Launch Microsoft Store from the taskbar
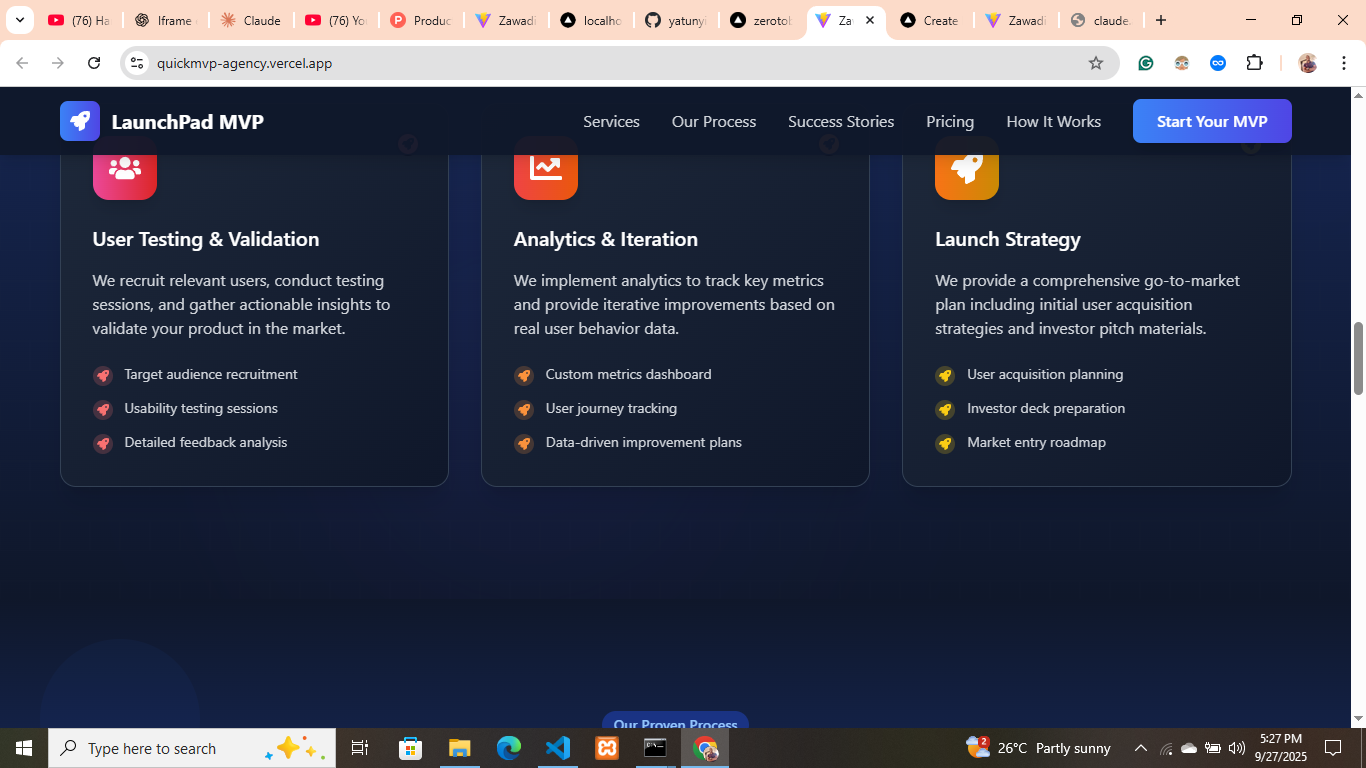 410,748
